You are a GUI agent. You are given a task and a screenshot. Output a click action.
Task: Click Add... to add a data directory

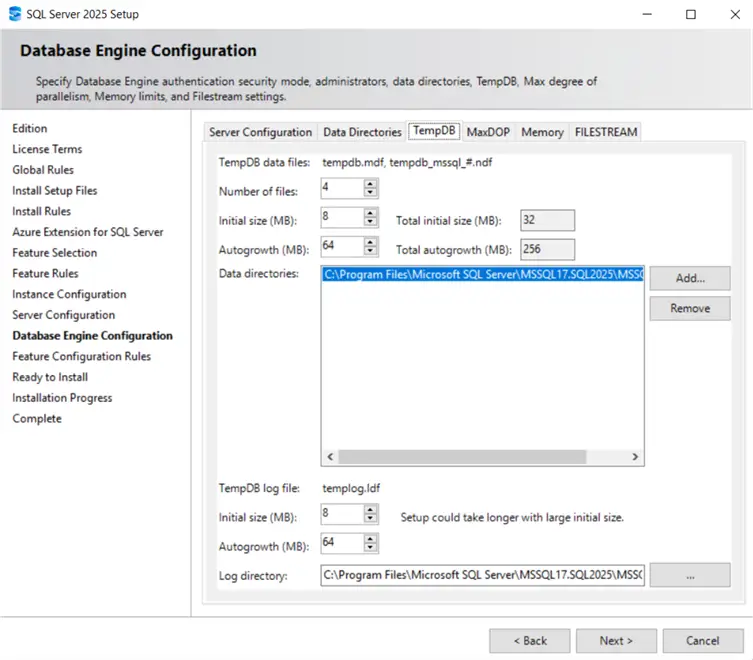pos(690,278)
